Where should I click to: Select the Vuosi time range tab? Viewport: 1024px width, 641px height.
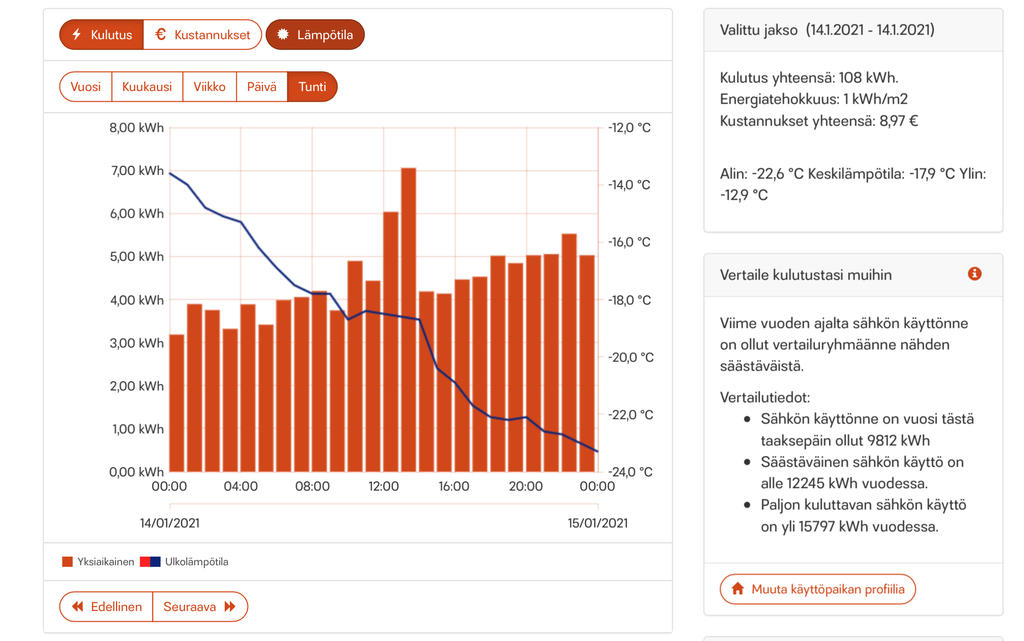[86, 87]
